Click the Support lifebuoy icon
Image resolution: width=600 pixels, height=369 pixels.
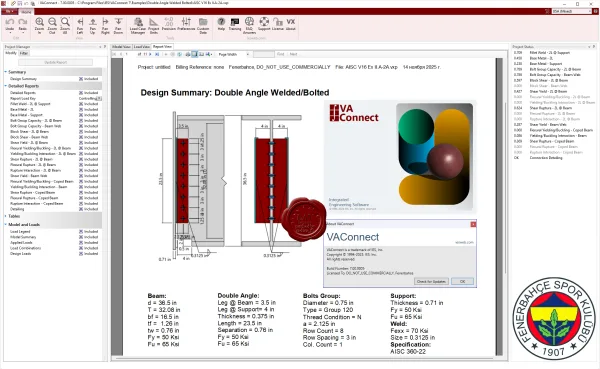pyautogui.click(x=264, y=24)
